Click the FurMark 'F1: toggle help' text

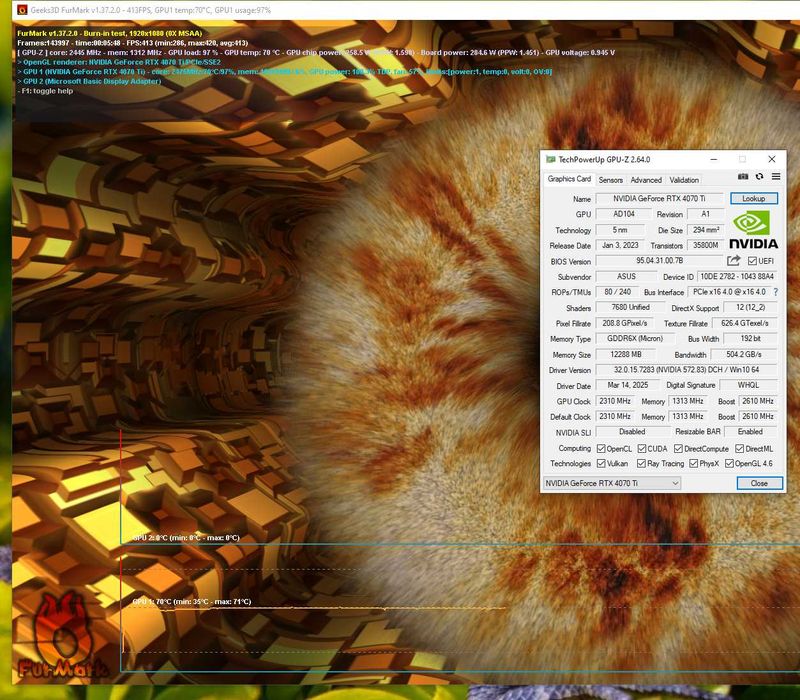pos(47,91)
